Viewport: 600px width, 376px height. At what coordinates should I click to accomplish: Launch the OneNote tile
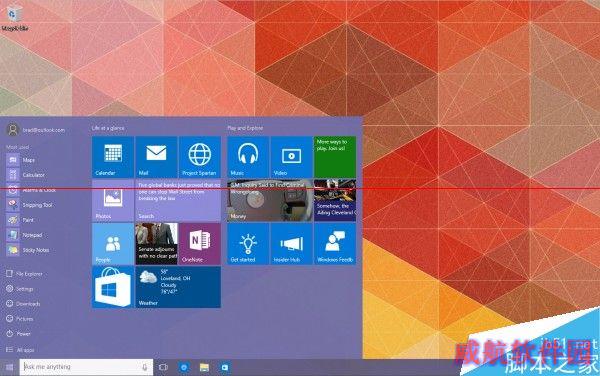pos(200,244)
